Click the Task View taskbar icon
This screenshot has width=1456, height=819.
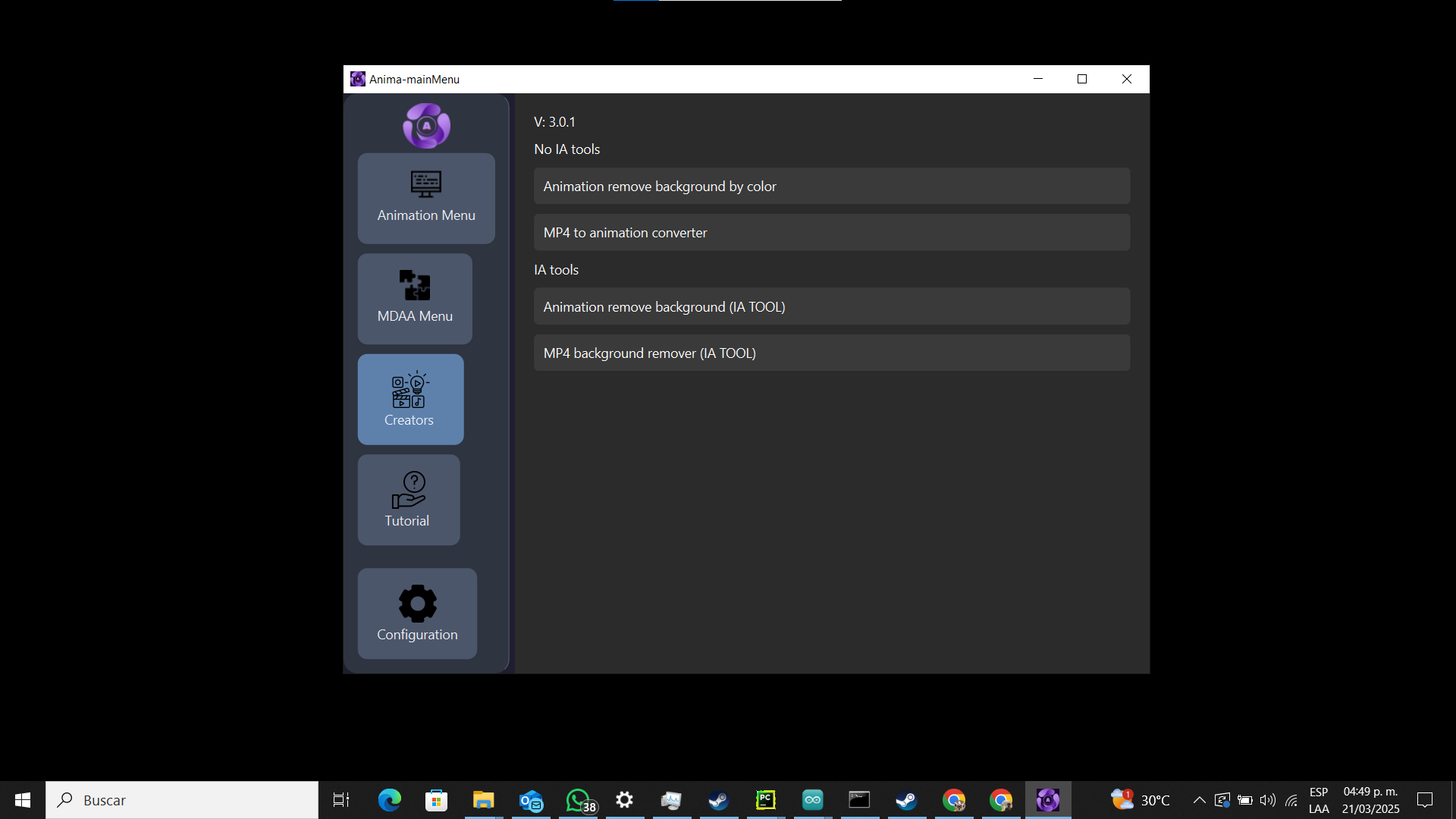(x=341, y=800)
